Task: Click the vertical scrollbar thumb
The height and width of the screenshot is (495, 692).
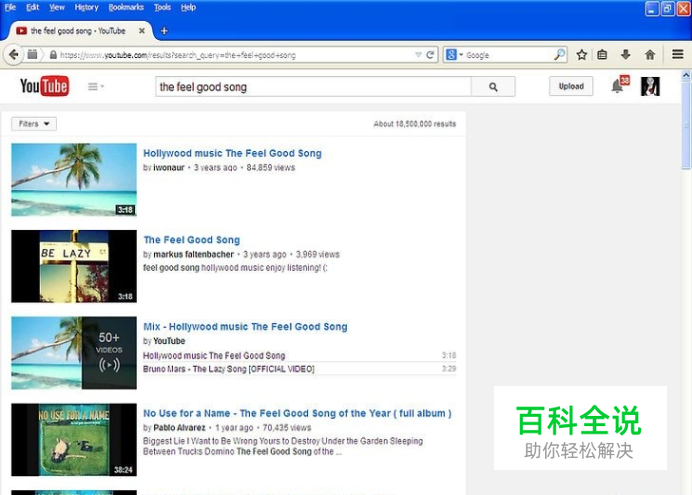Action: click(x=685, y=125)
